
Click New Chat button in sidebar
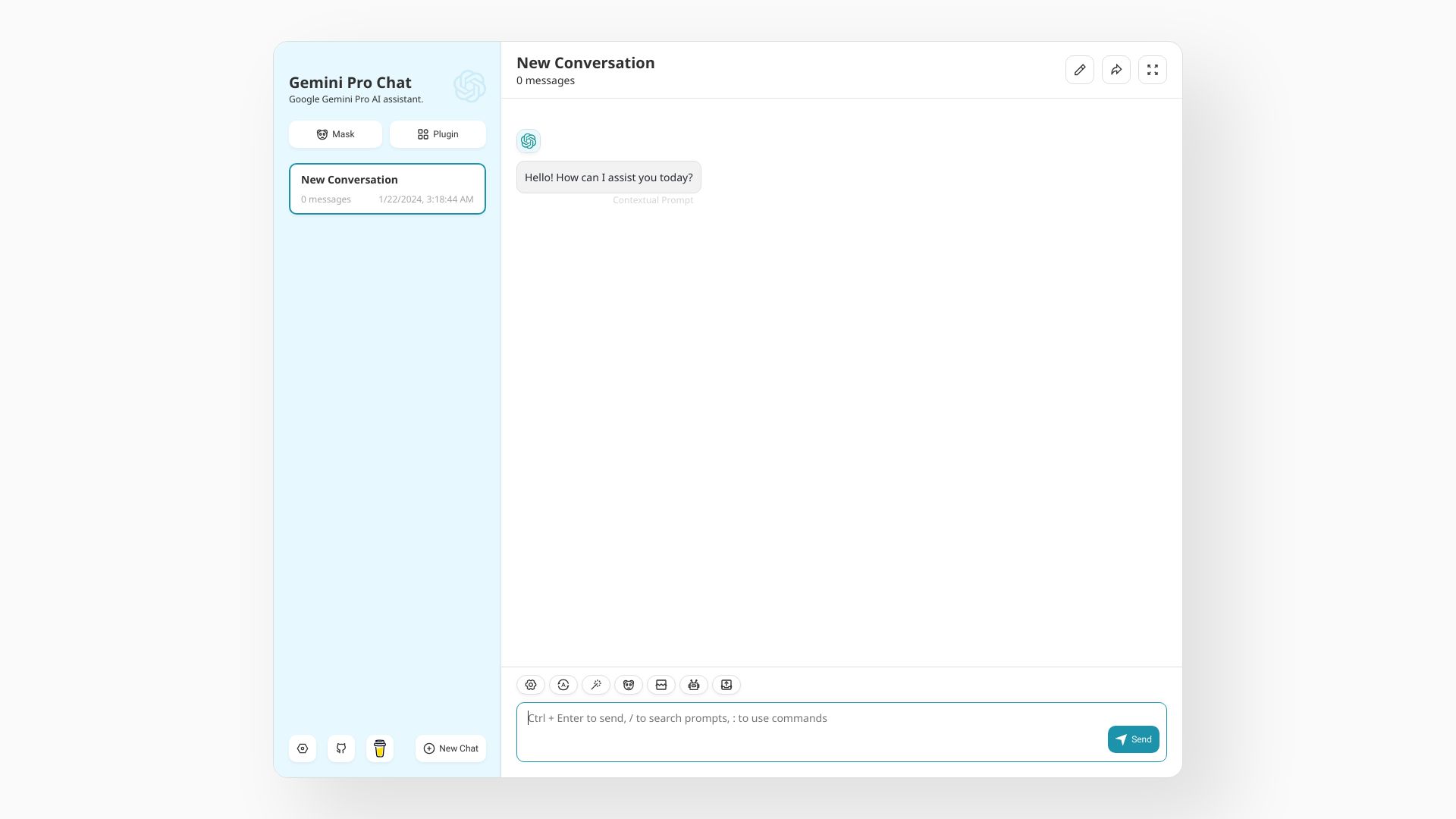point(450,748)
